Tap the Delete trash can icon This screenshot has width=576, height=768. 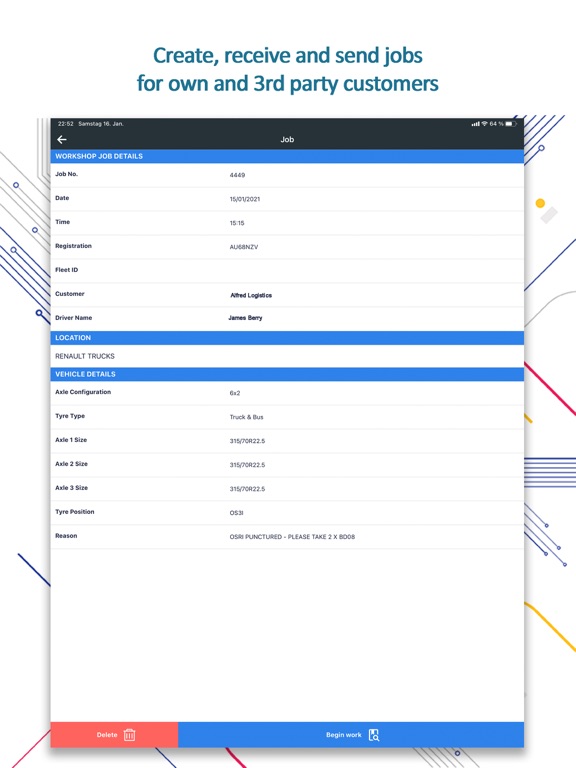pyautogui.click(x=129, y=735)
